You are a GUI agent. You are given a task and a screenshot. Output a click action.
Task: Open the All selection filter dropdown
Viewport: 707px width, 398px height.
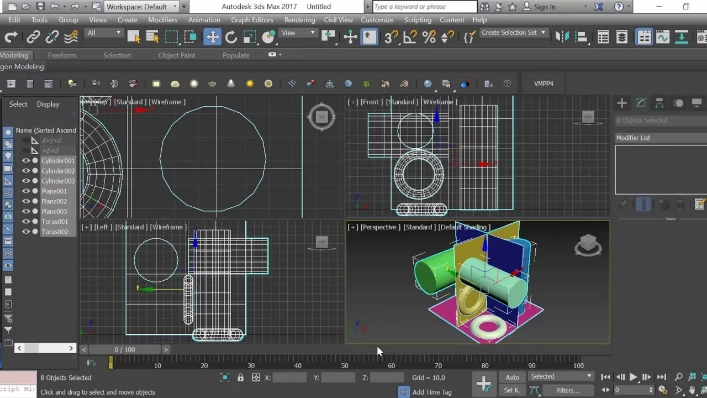[104, 33]
